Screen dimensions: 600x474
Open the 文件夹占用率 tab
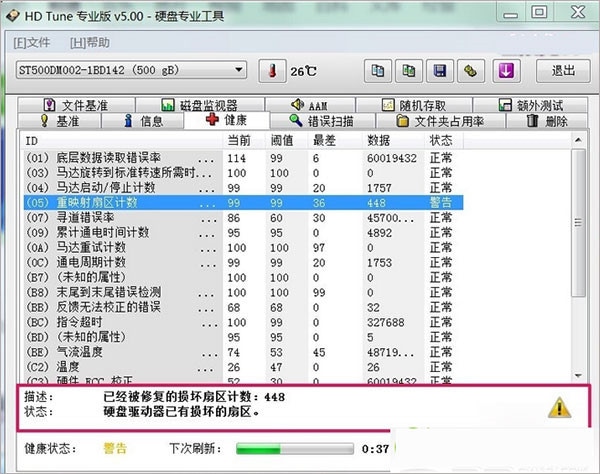[x=440, y=121]
